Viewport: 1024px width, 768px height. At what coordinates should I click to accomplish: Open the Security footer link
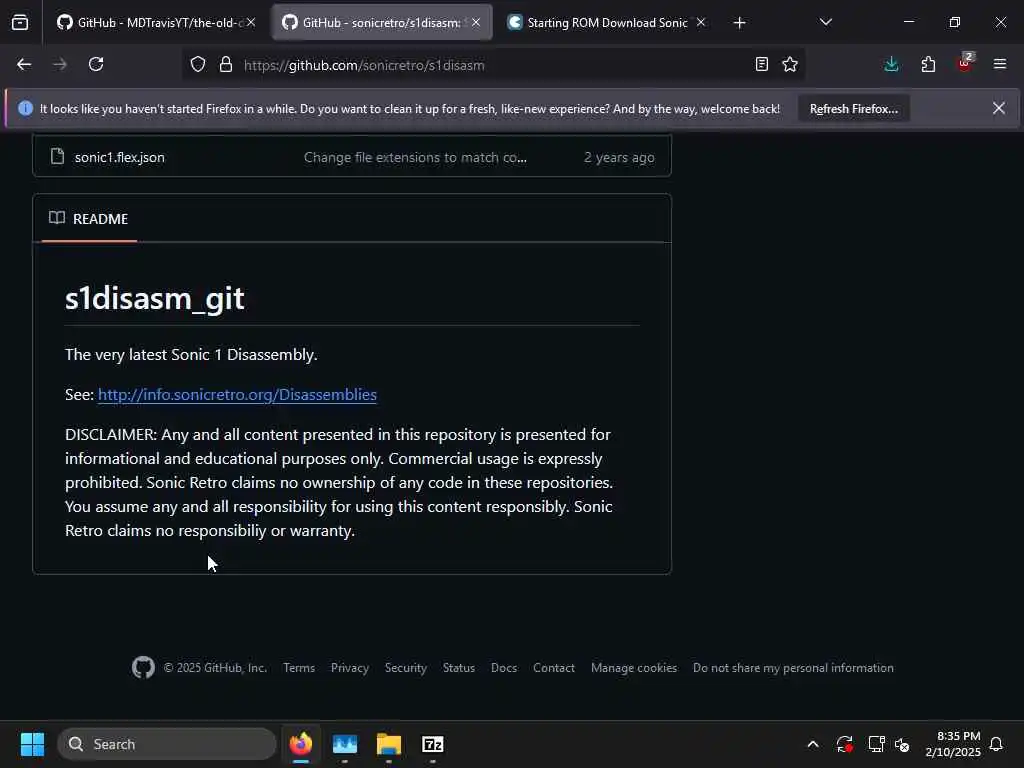pyautogui.click(x=406, y=668)
